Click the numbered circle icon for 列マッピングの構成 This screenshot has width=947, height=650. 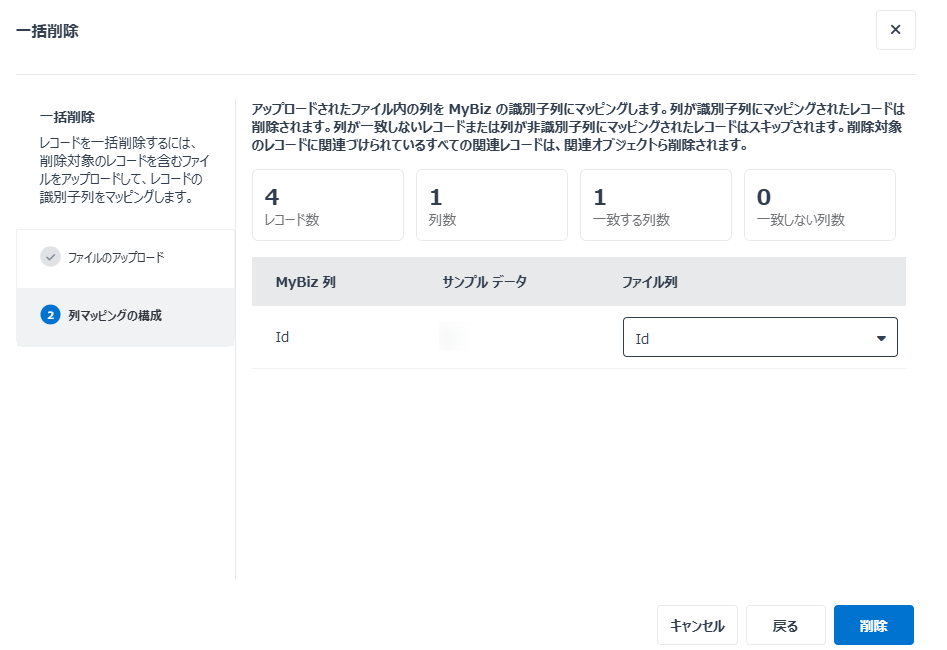click(x=49, y=314)
